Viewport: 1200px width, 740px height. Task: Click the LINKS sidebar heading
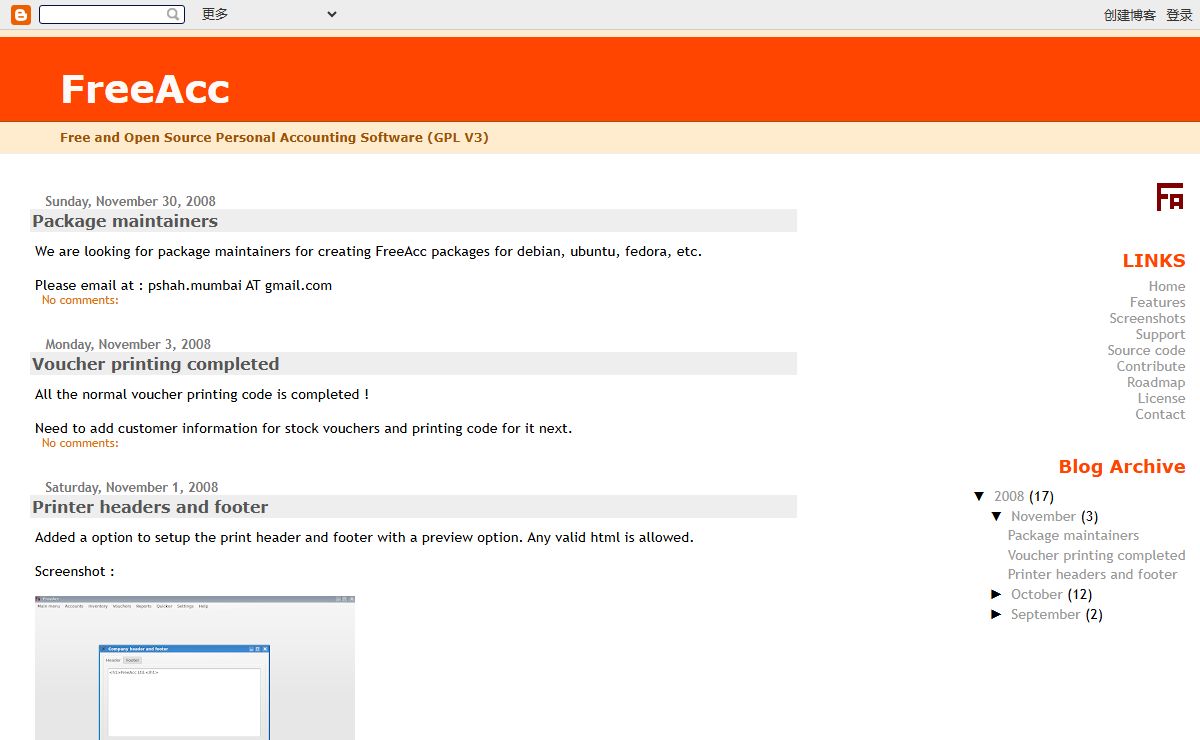point(1154,261)
